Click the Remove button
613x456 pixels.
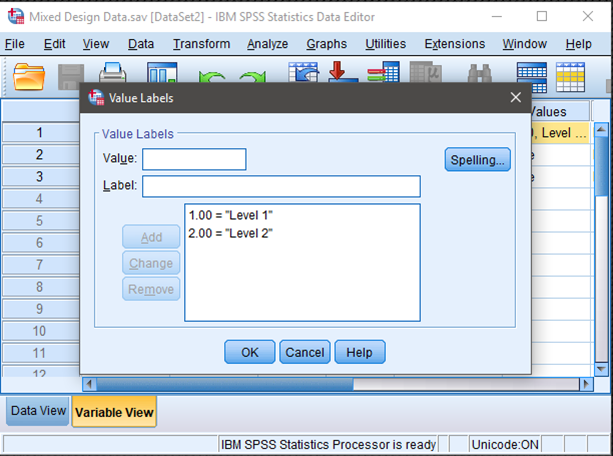click(151, 289)
